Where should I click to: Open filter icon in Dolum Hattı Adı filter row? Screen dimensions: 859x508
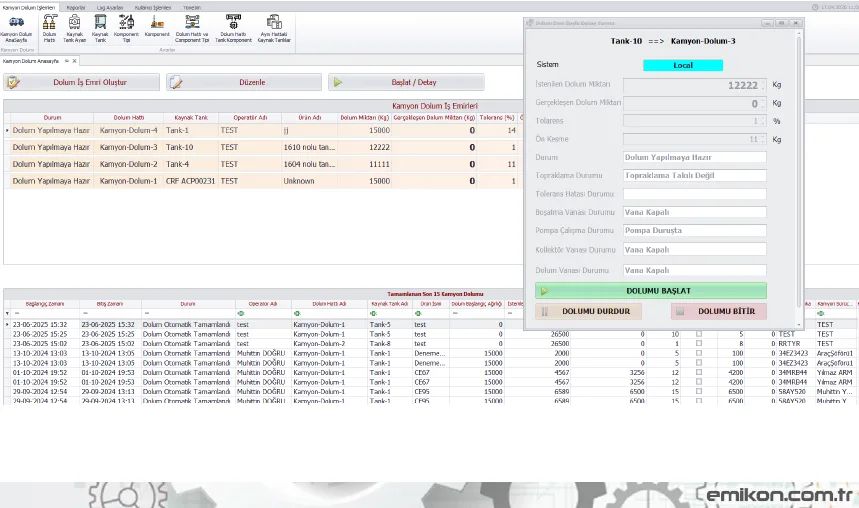pos(297,313)
